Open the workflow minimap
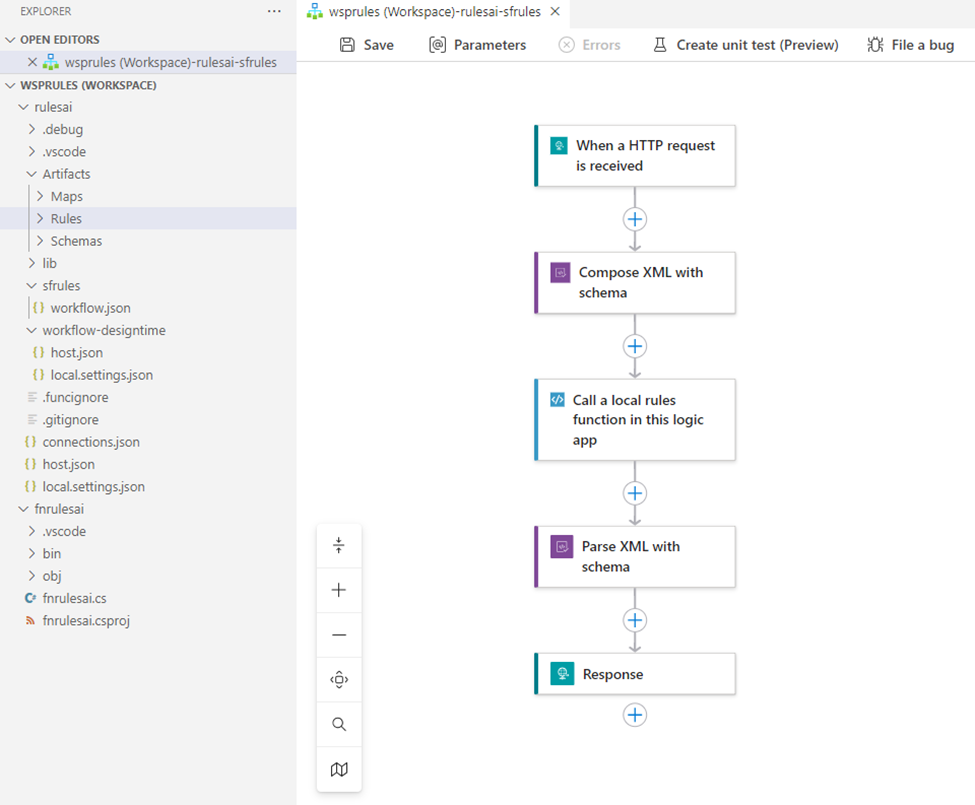 point(338,769)
